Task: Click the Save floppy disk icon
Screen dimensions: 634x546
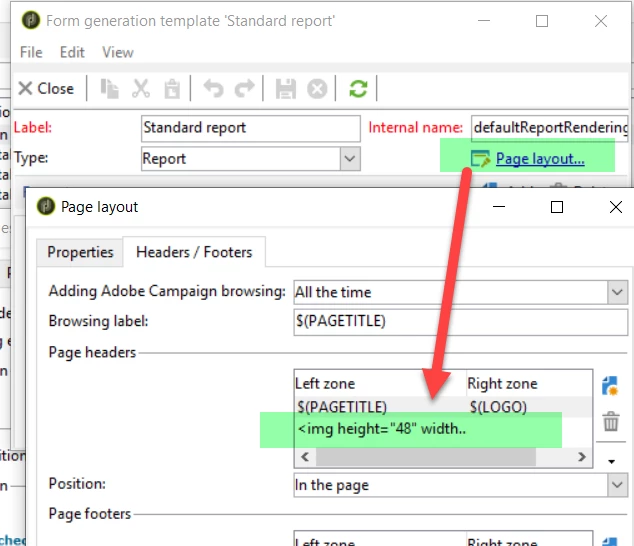Action: 285,89
